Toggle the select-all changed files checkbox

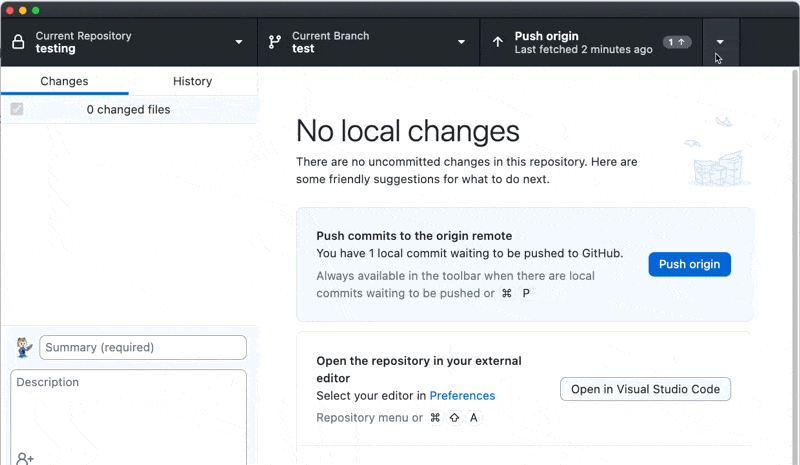pos(17,109)
